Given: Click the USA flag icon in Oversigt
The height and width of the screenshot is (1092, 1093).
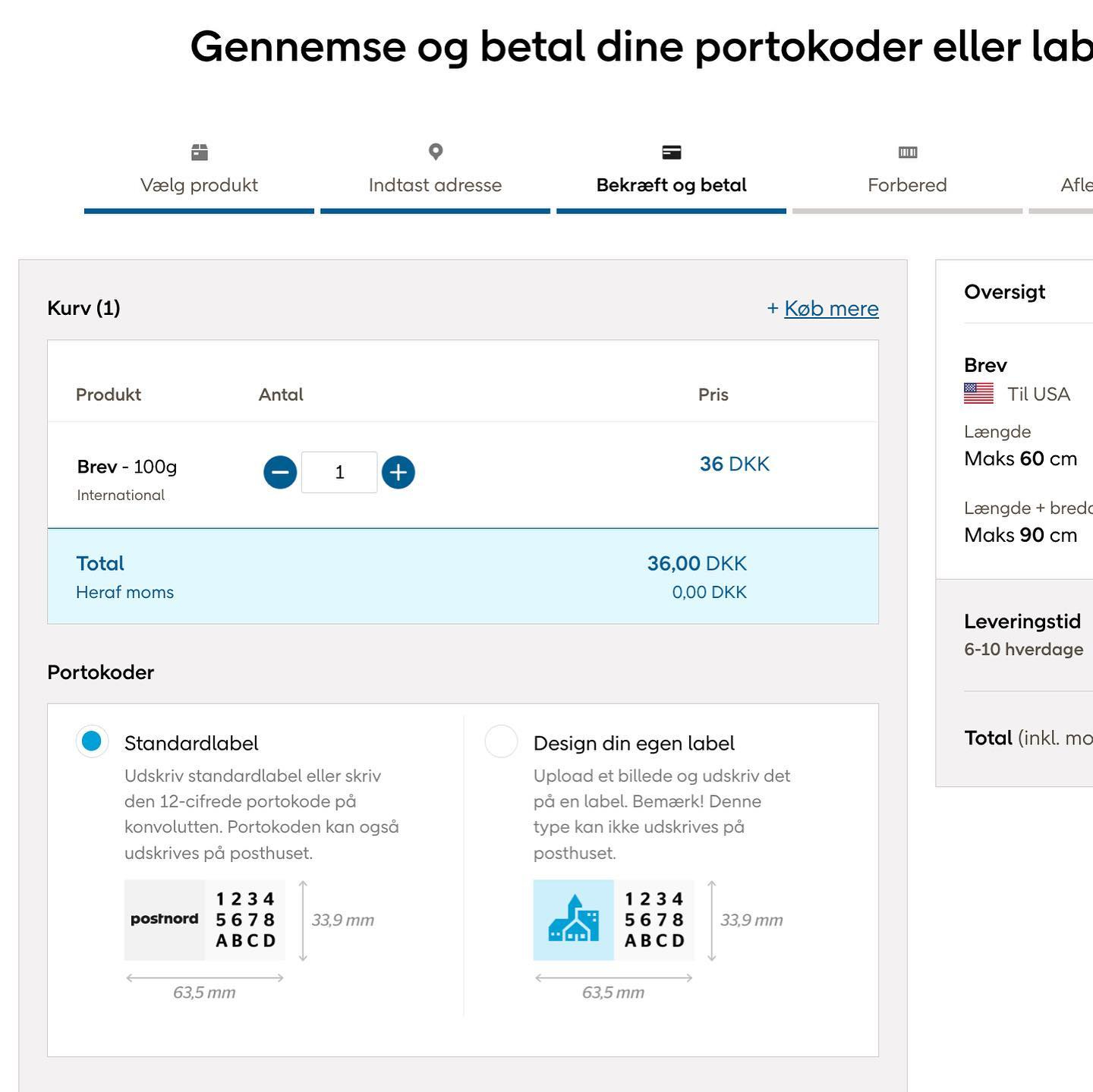Looking at the screenshot, I should tap(978, 393).
